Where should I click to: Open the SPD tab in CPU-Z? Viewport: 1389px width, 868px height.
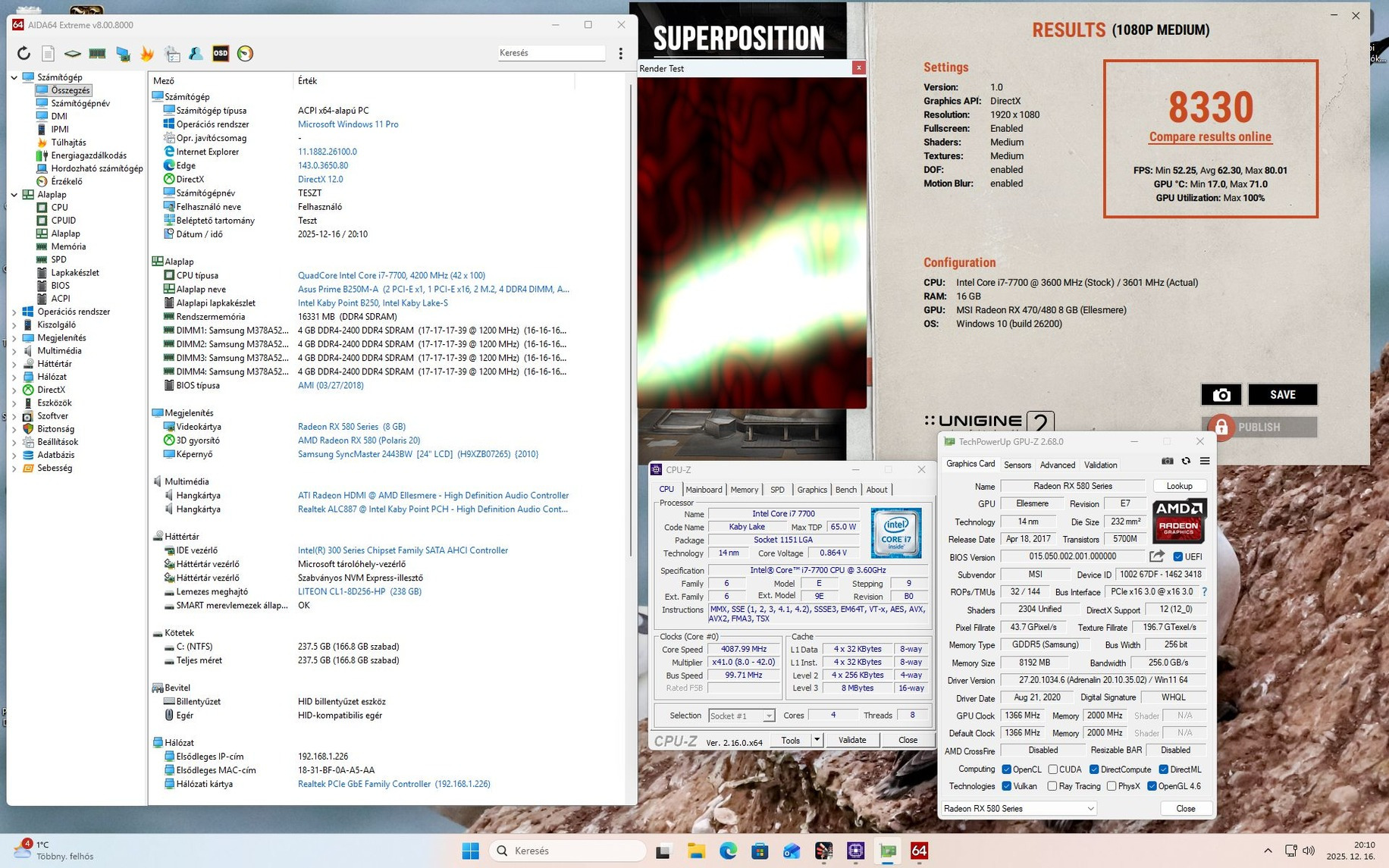[x=777, y=490]
